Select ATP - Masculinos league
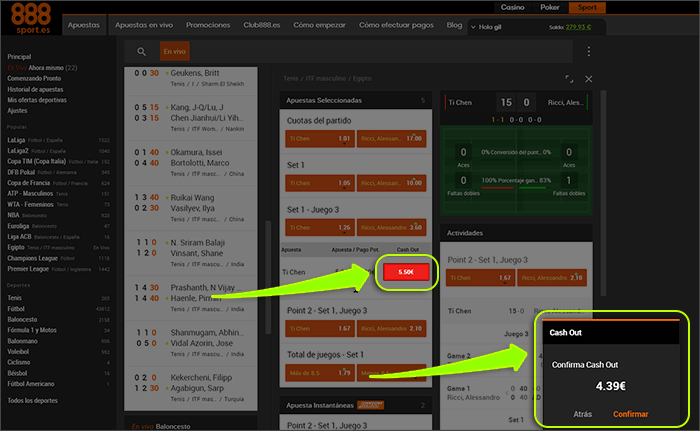 58,193
